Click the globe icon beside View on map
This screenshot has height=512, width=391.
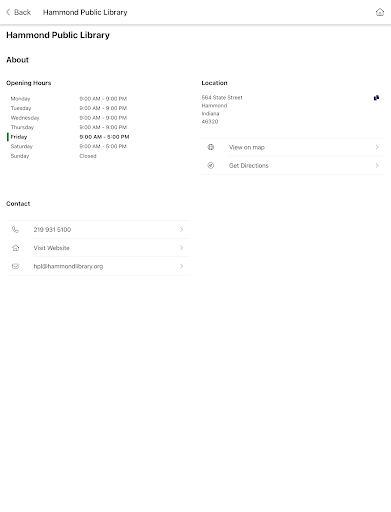point(211,147)
